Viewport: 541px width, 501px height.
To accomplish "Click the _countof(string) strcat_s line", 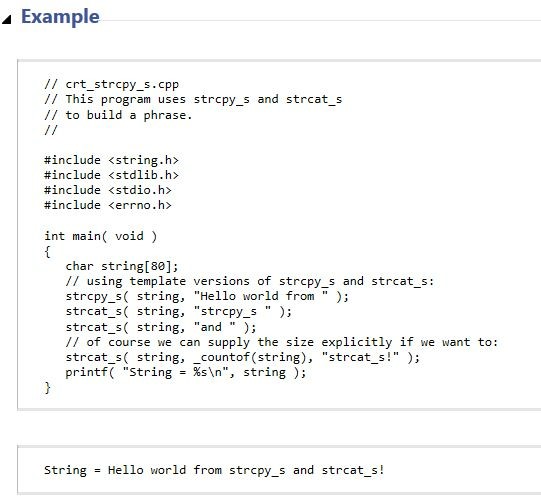I will coord(243,357).
